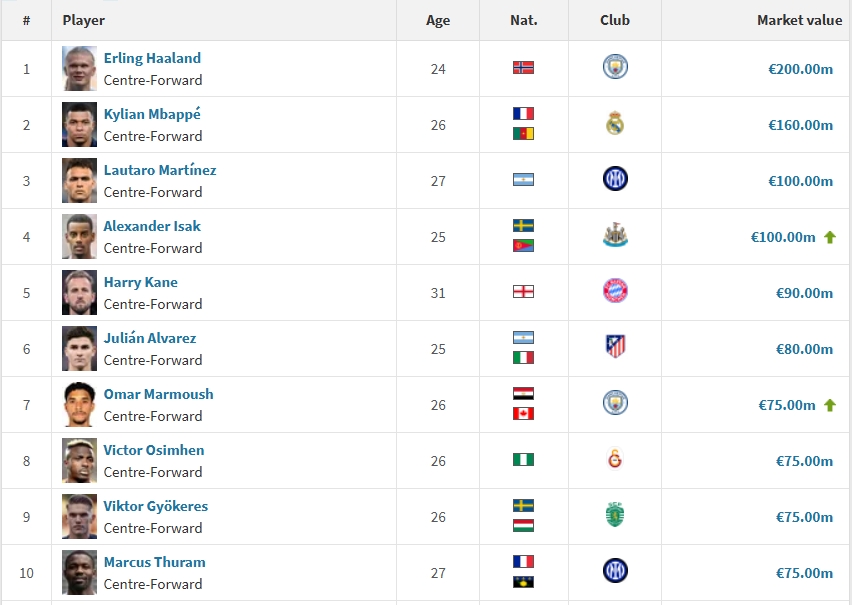852x605 pixels.
Task: Click Omar Marmoush's portrait thumbnail
Action: click(x=79, y=404)
